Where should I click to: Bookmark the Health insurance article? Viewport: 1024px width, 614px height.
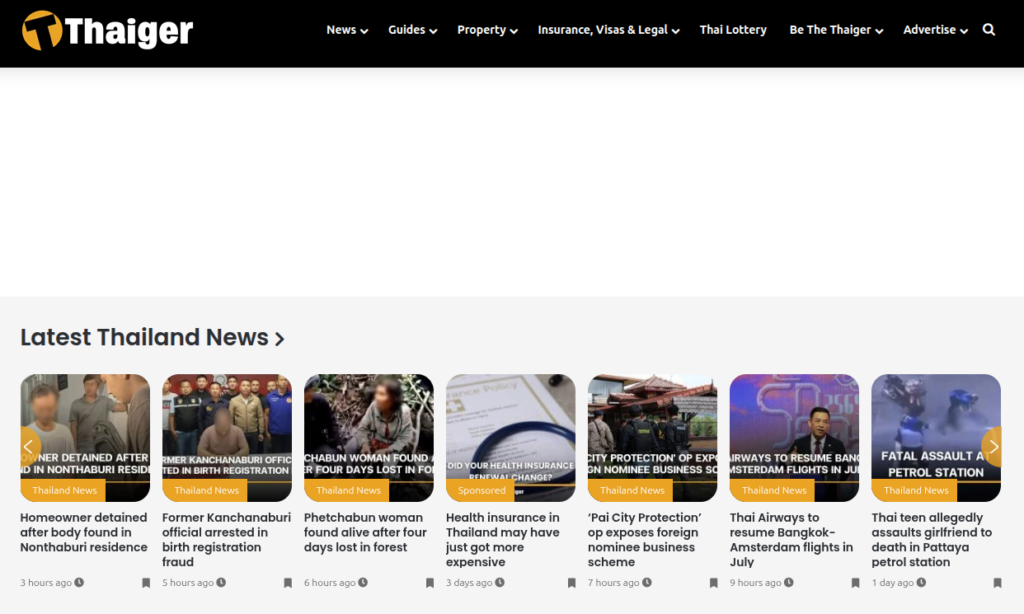click(571, 583)
